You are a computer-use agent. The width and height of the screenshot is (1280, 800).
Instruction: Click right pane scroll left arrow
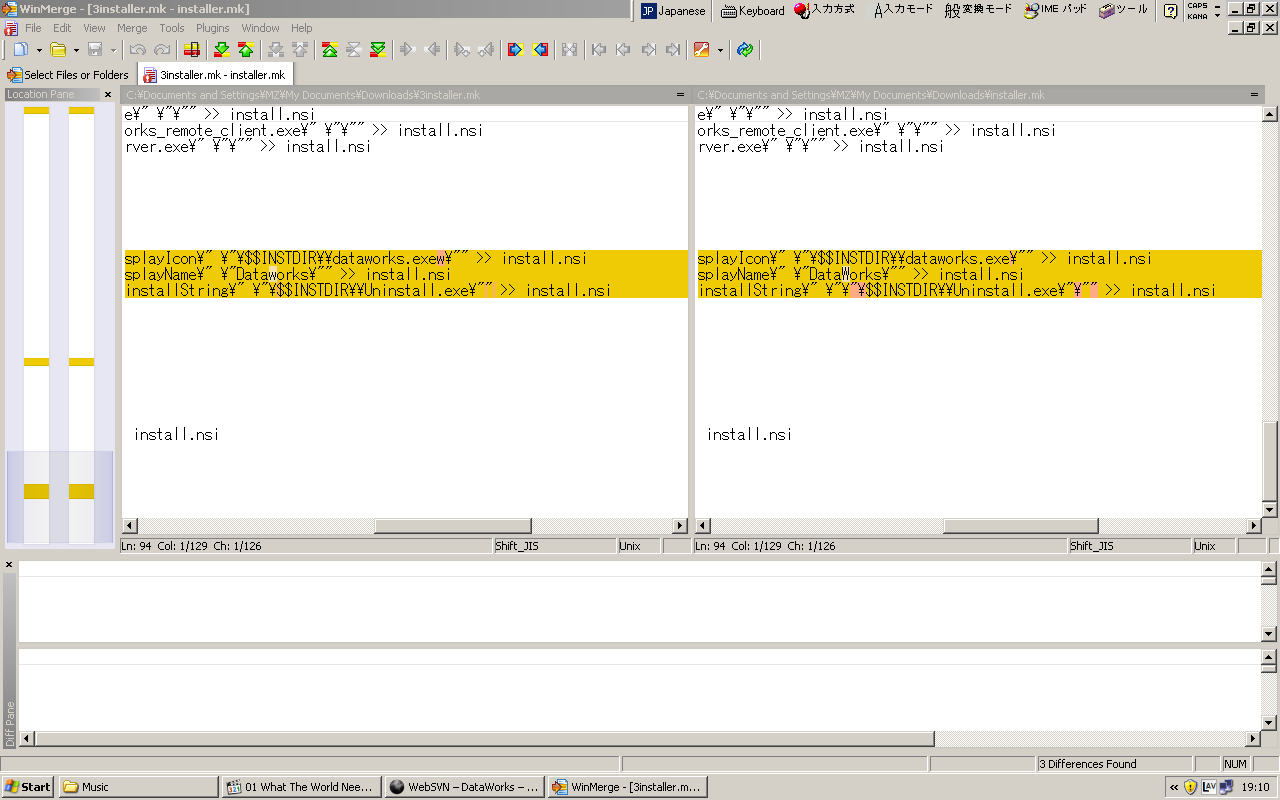(703, 526)
